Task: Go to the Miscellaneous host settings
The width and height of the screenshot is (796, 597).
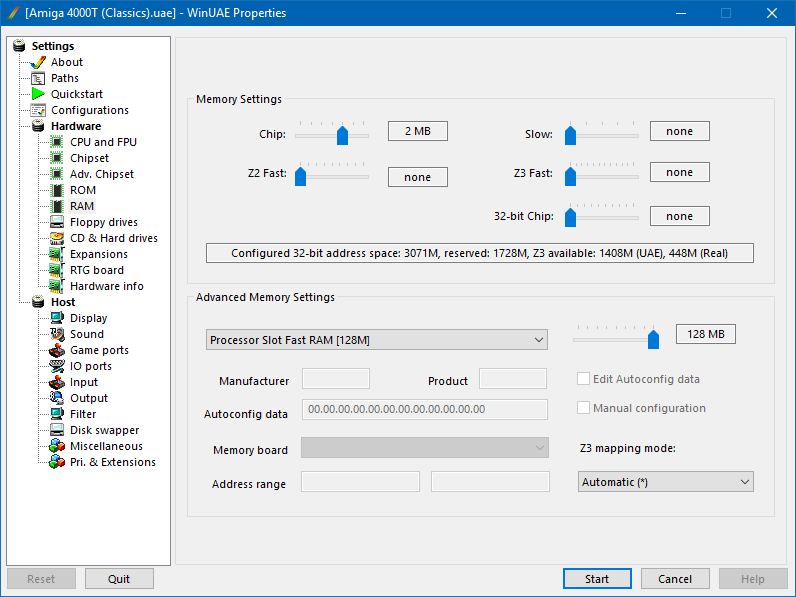Action: 106,446
